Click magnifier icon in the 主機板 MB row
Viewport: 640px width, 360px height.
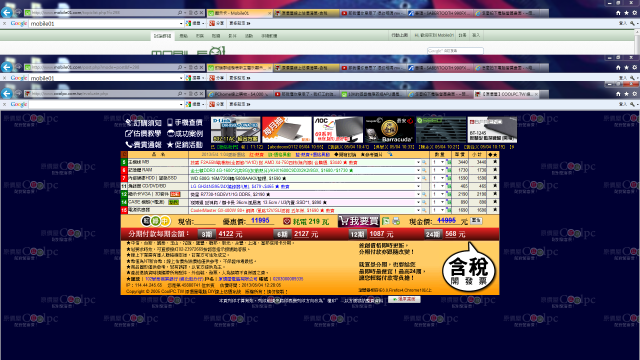click(x=424, y=162)
